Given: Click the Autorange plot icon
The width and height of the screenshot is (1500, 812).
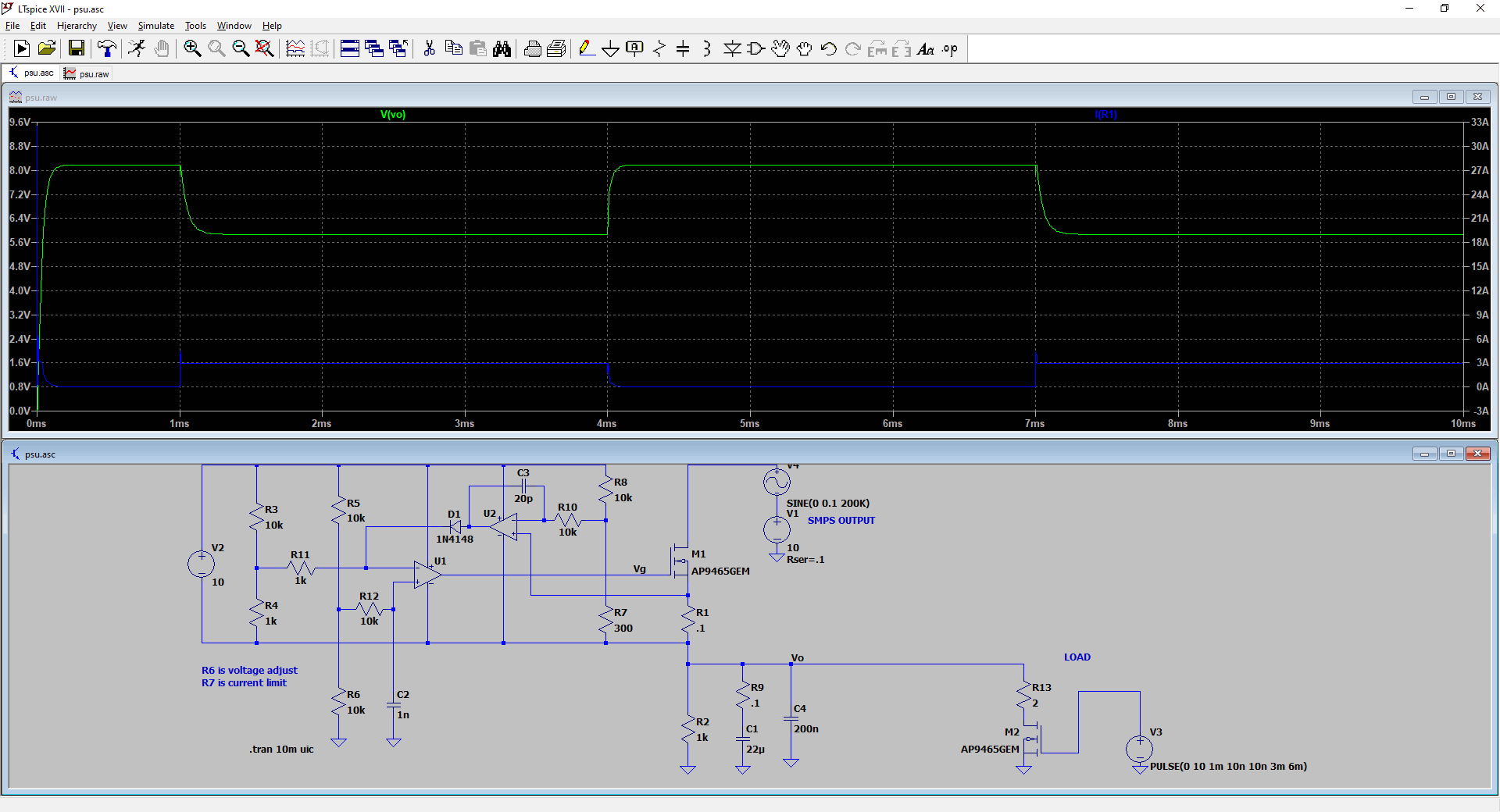Looking at the screenshot, I should pos(295,48).
